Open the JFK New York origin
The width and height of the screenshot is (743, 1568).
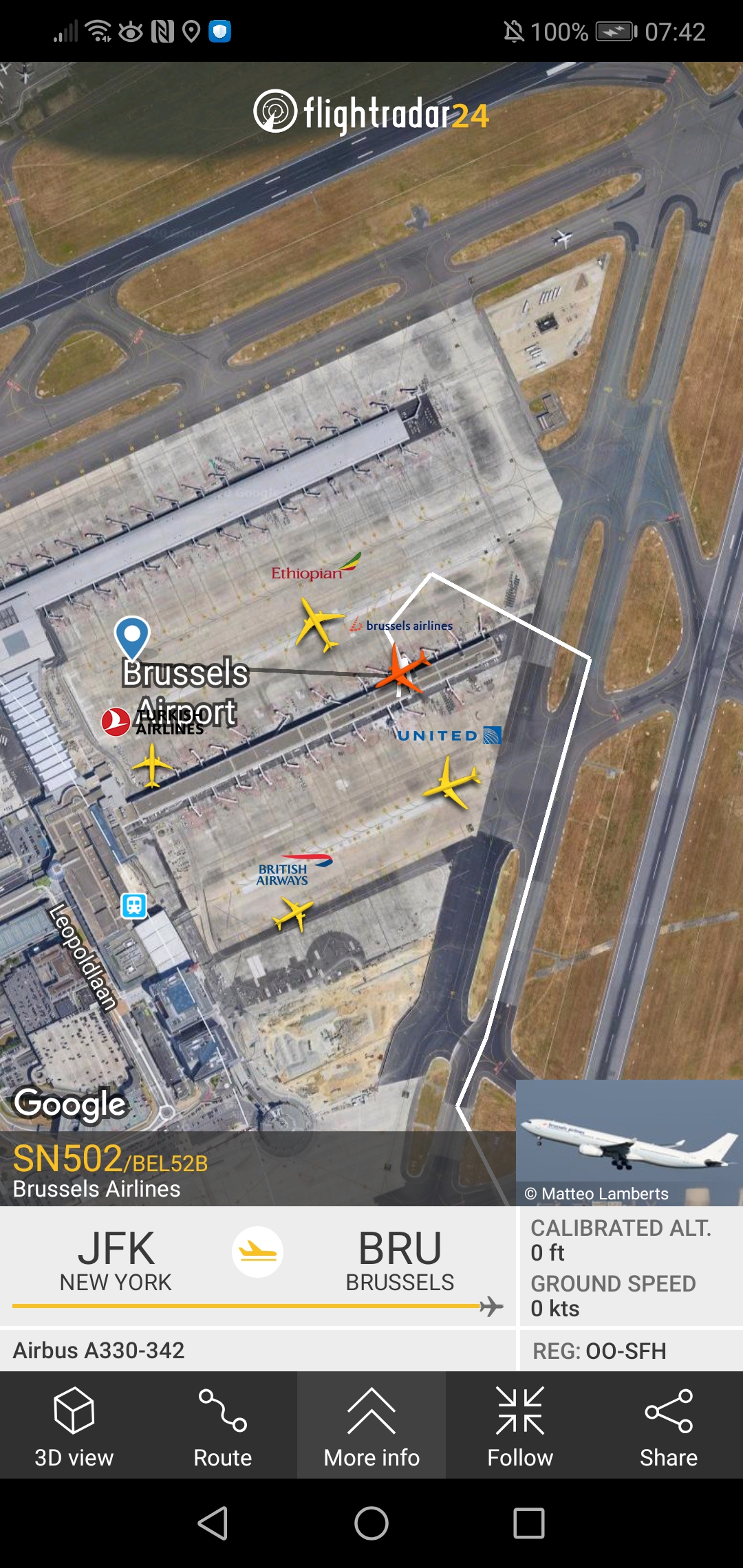(116, 1260)
